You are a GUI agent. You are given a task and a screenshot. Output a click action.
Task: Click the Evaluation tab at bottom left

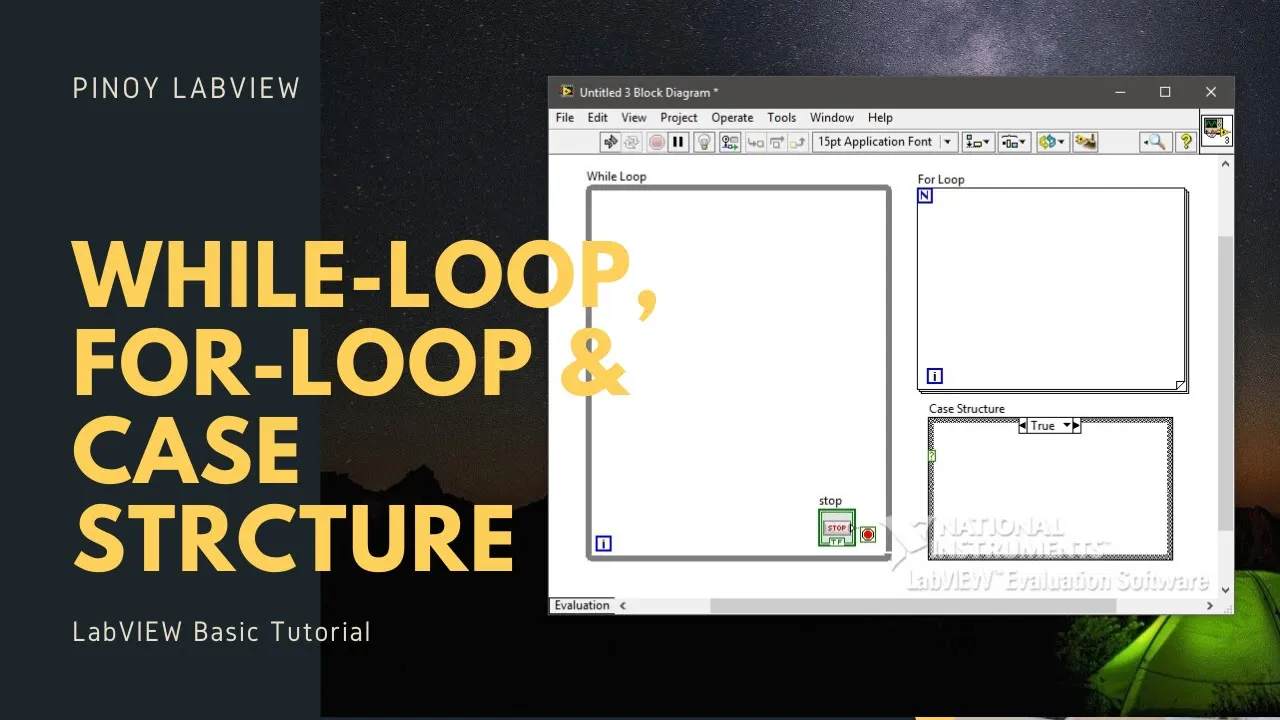[x=582, y=605]
